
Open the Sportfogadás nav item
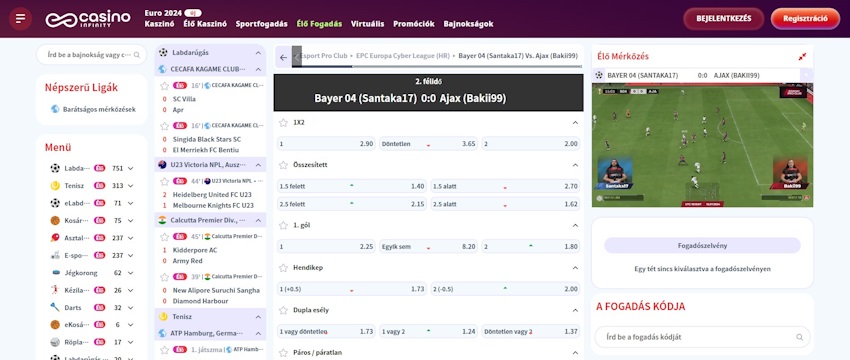coord(262,24)
